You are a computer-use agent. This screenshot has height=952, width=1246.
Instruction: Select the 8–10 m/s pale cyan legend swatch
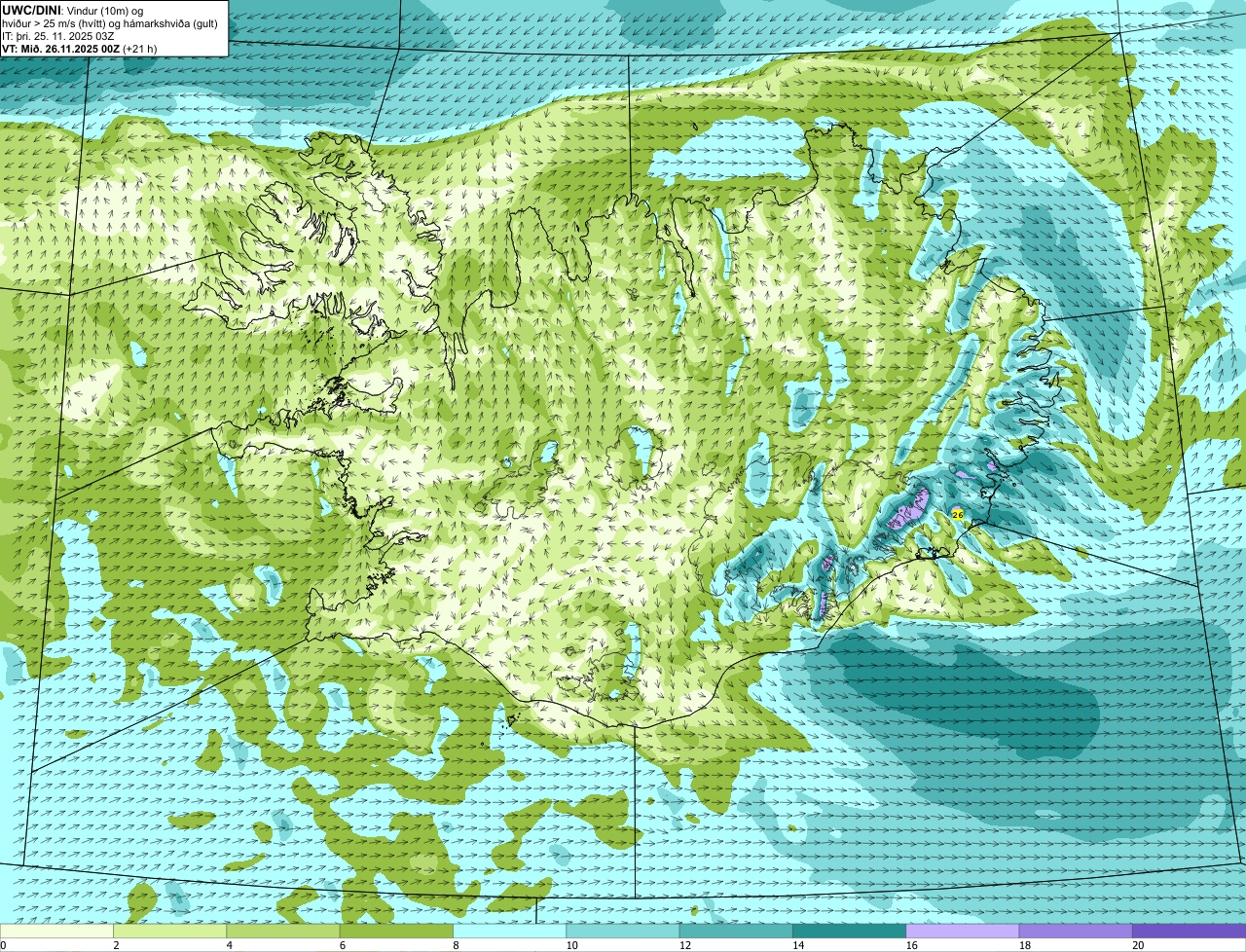point(510,931)
